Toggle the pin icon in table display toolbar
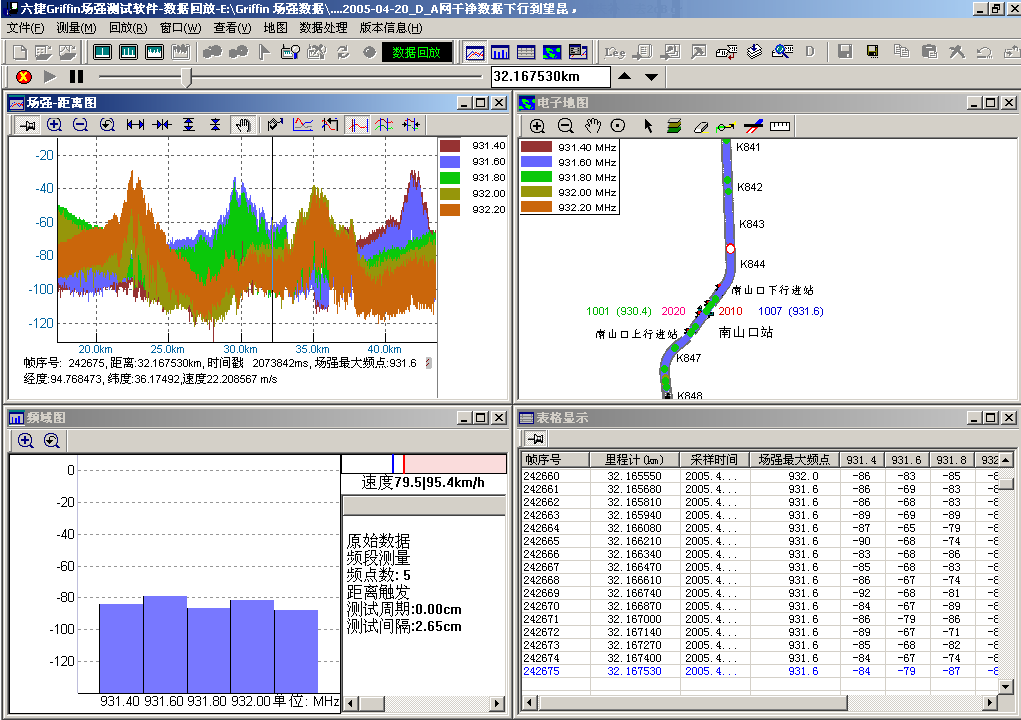The image size is (1021, 720). coord(535,439)
